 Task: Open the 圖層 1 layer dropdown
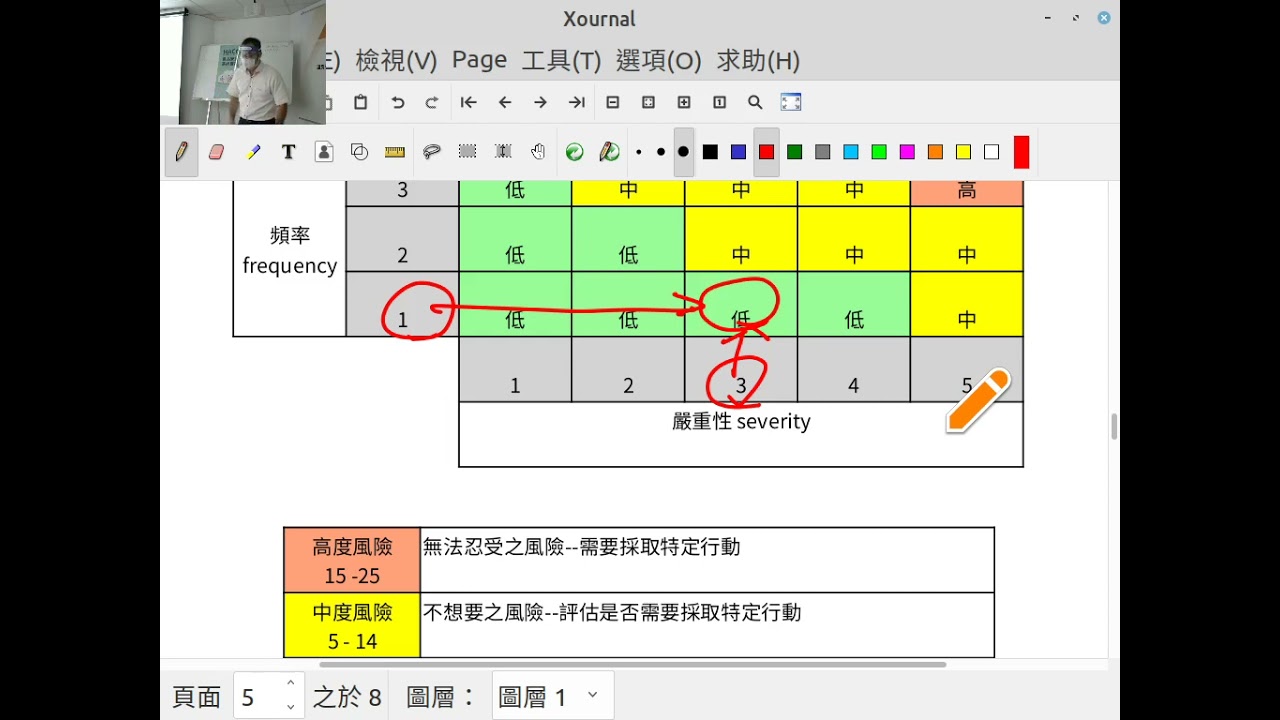coord(553,696)
